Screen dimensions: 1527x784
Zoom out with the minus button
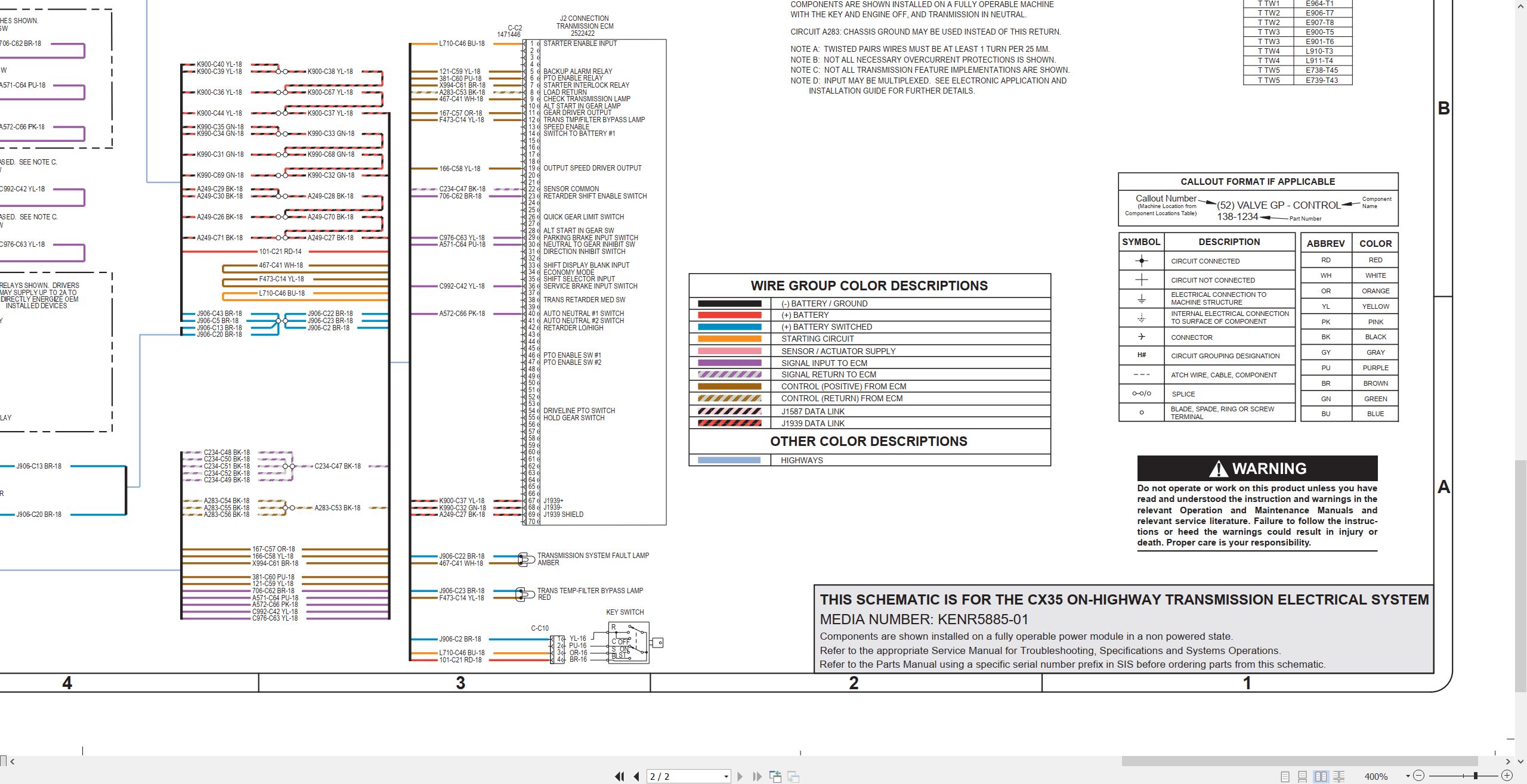(x=1419, y=776)
